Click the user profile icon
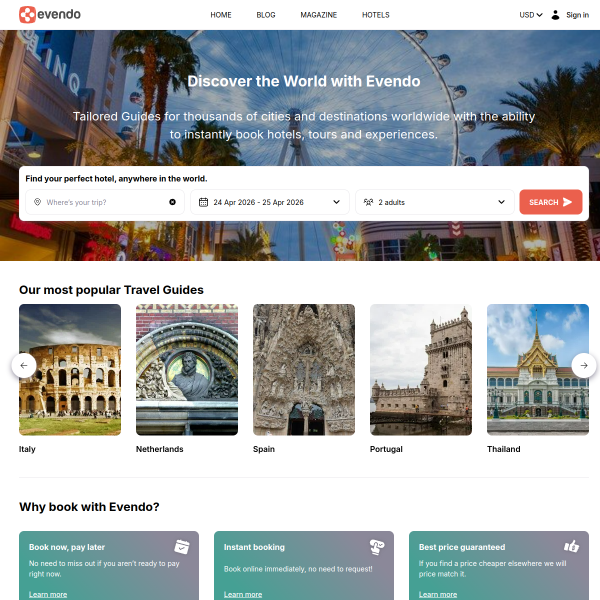The width and height of the screenshot is (600, 600). pyautogui.click(x=555, y=15)
